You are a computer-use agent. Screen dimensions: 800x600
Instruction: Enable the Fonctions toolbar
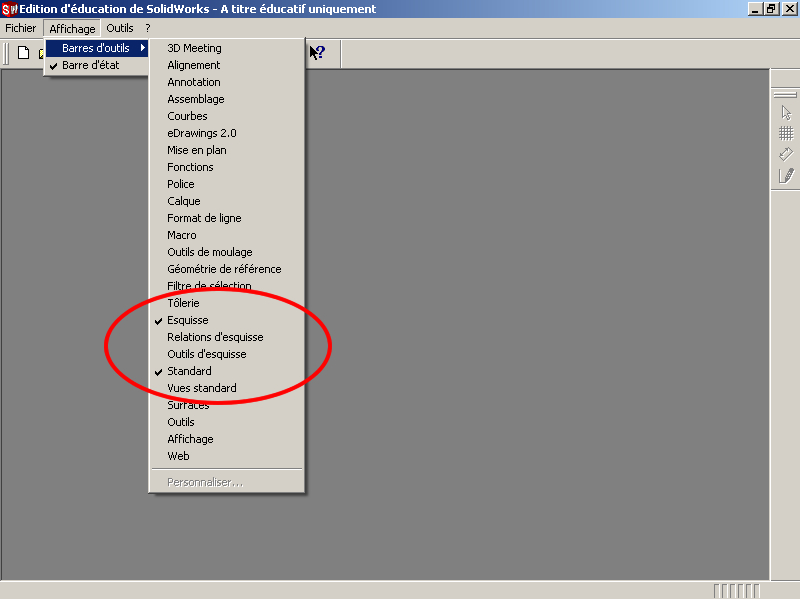pyautogui.click(x=227, y=167)
